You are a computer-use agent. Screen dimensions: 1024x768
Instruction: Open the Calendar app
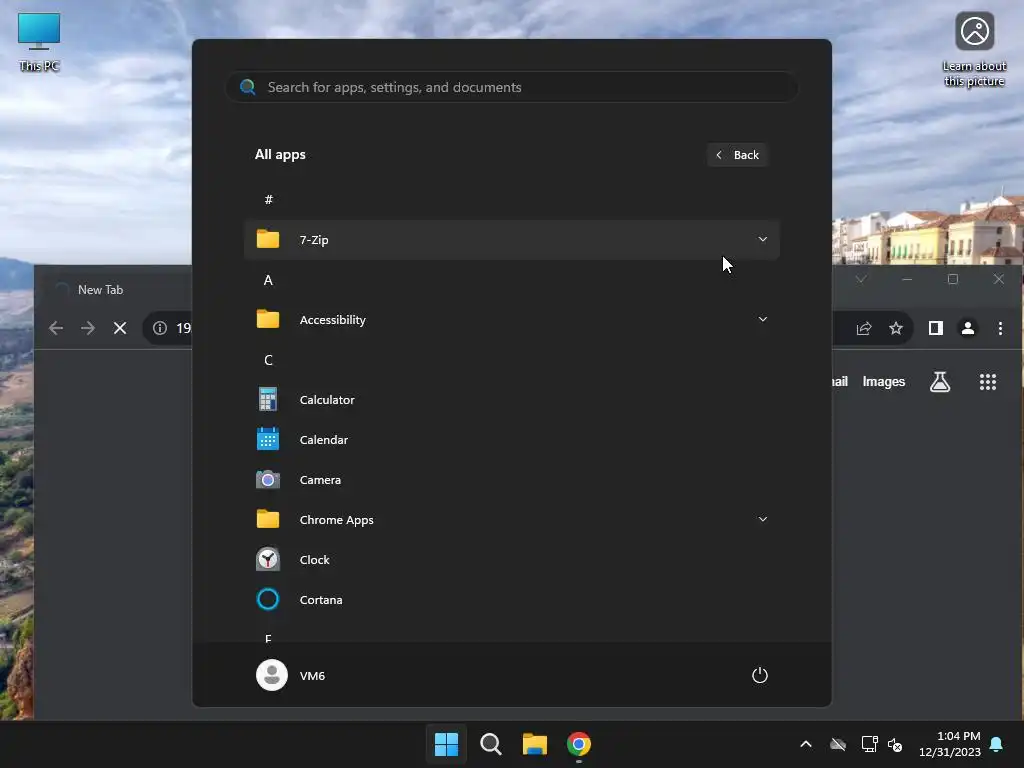[511, 440]
